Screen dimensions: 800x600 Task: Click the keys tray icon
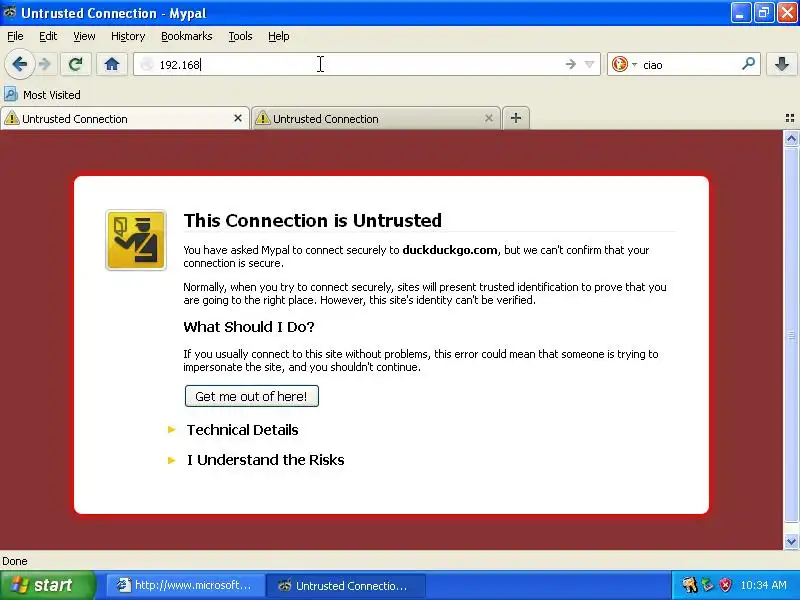(690, 585)
